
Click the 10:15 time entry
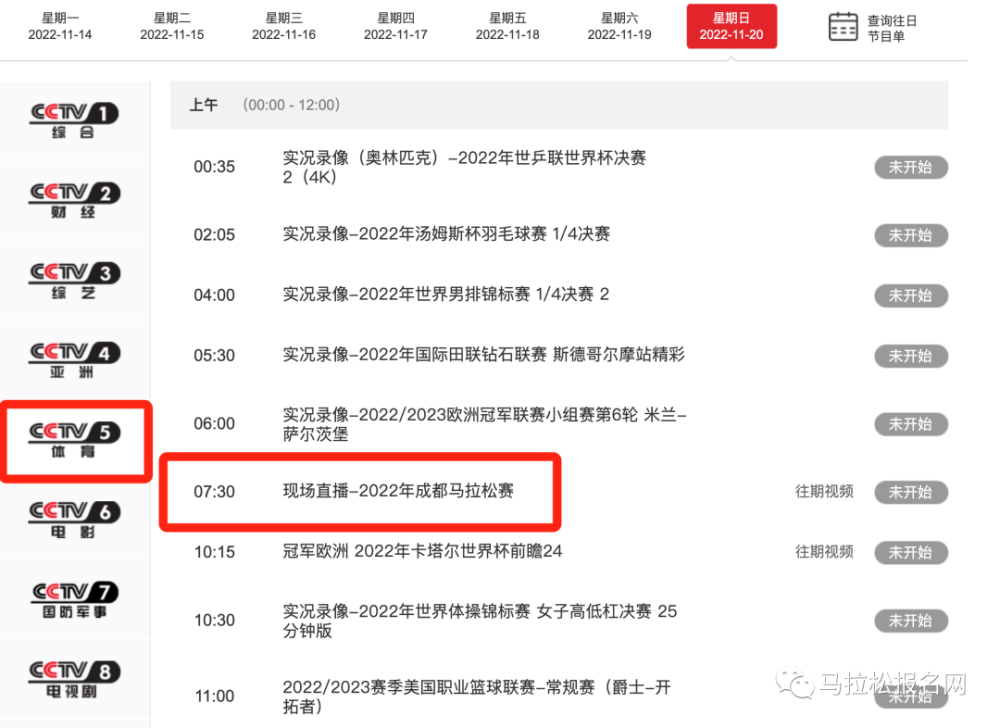coord(214,552)
